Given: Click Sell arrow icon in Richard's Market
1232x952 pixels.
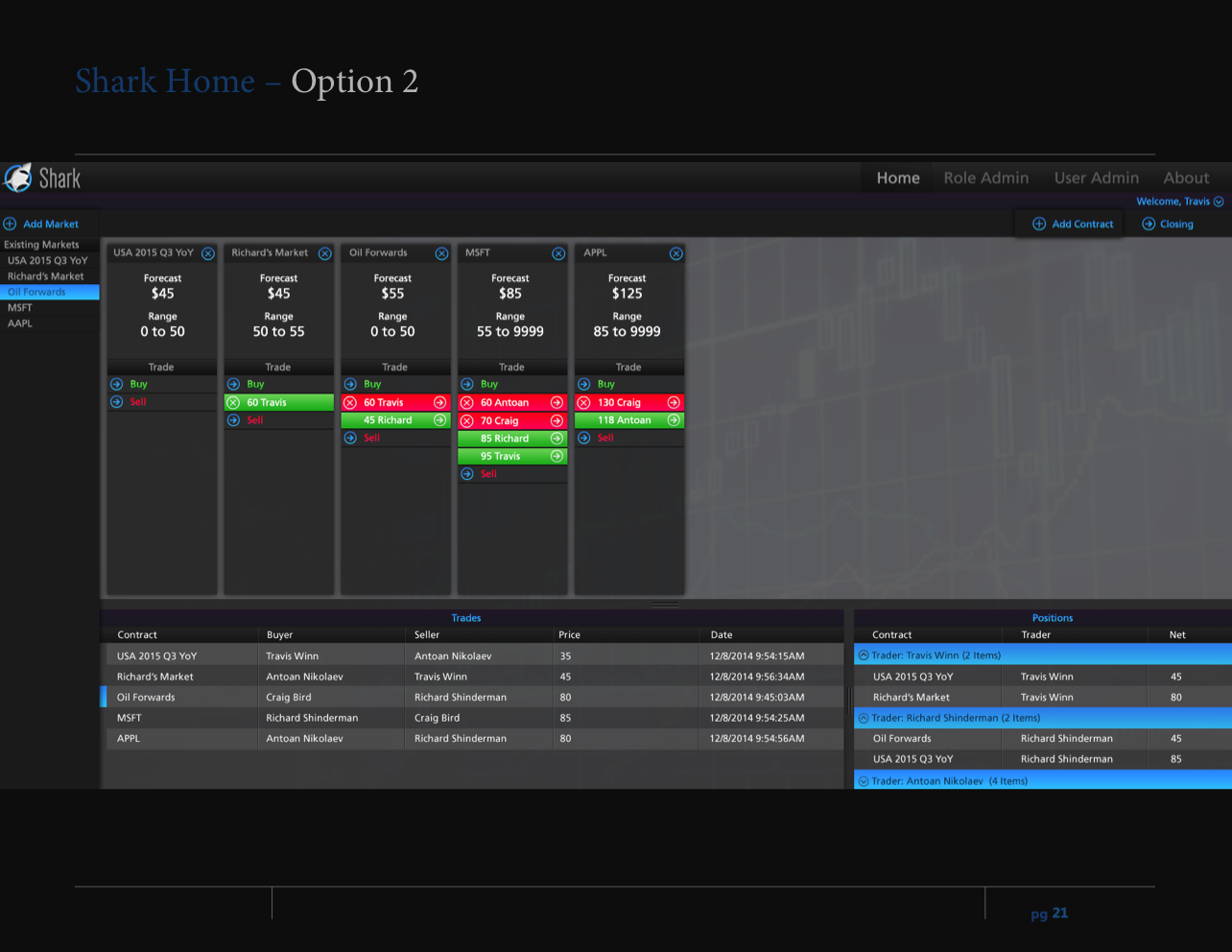Looking at the screenshot, I should click(233, 420).
